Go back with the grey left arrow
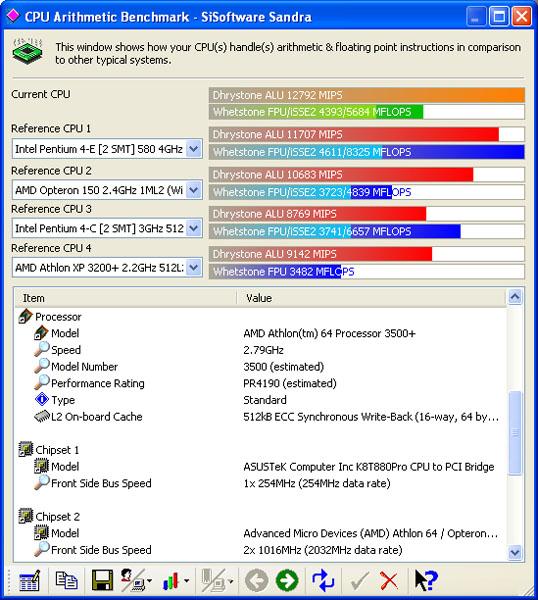 256,580
